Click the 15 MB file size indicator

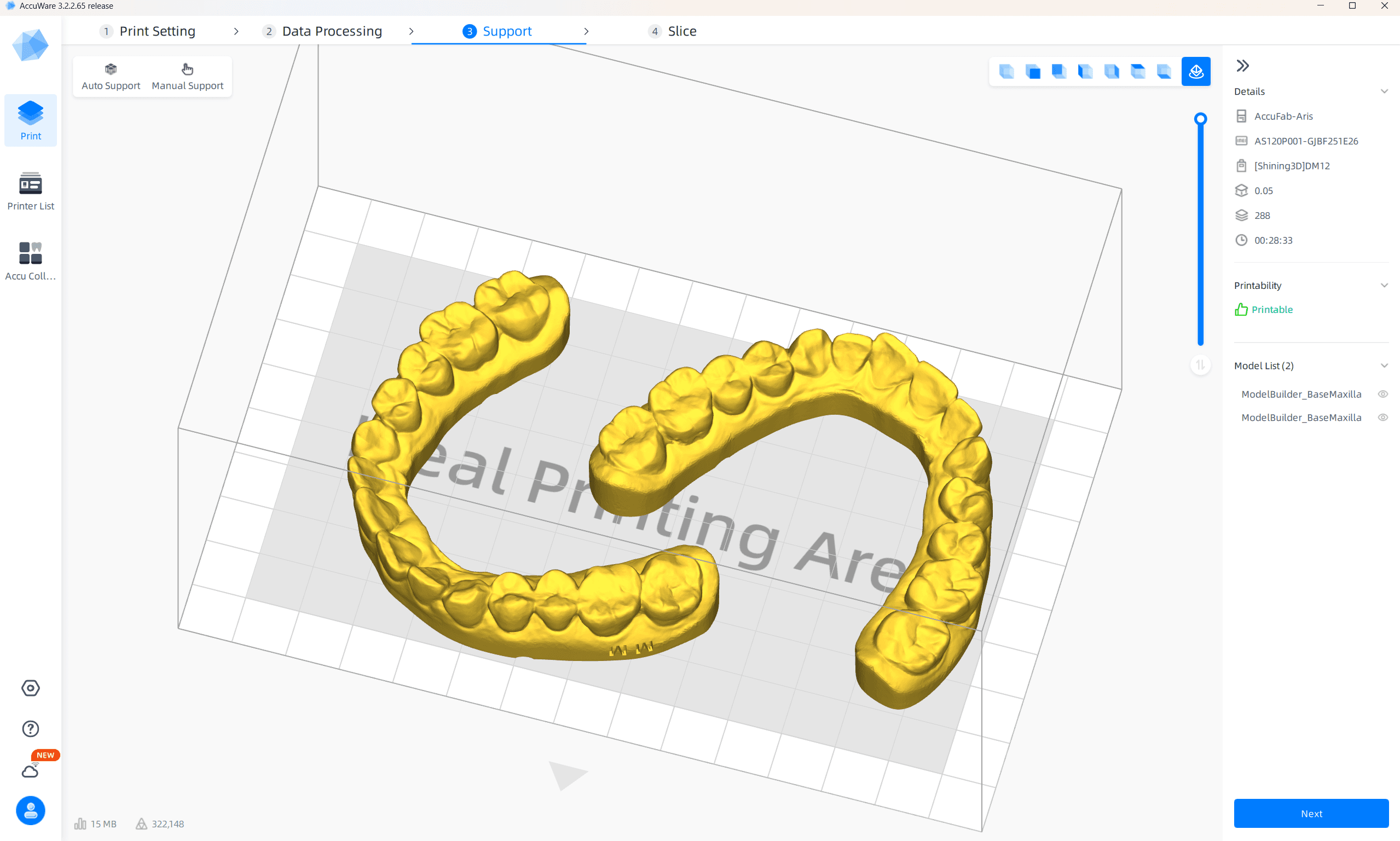pyautogui.click(x=95, y=824)
